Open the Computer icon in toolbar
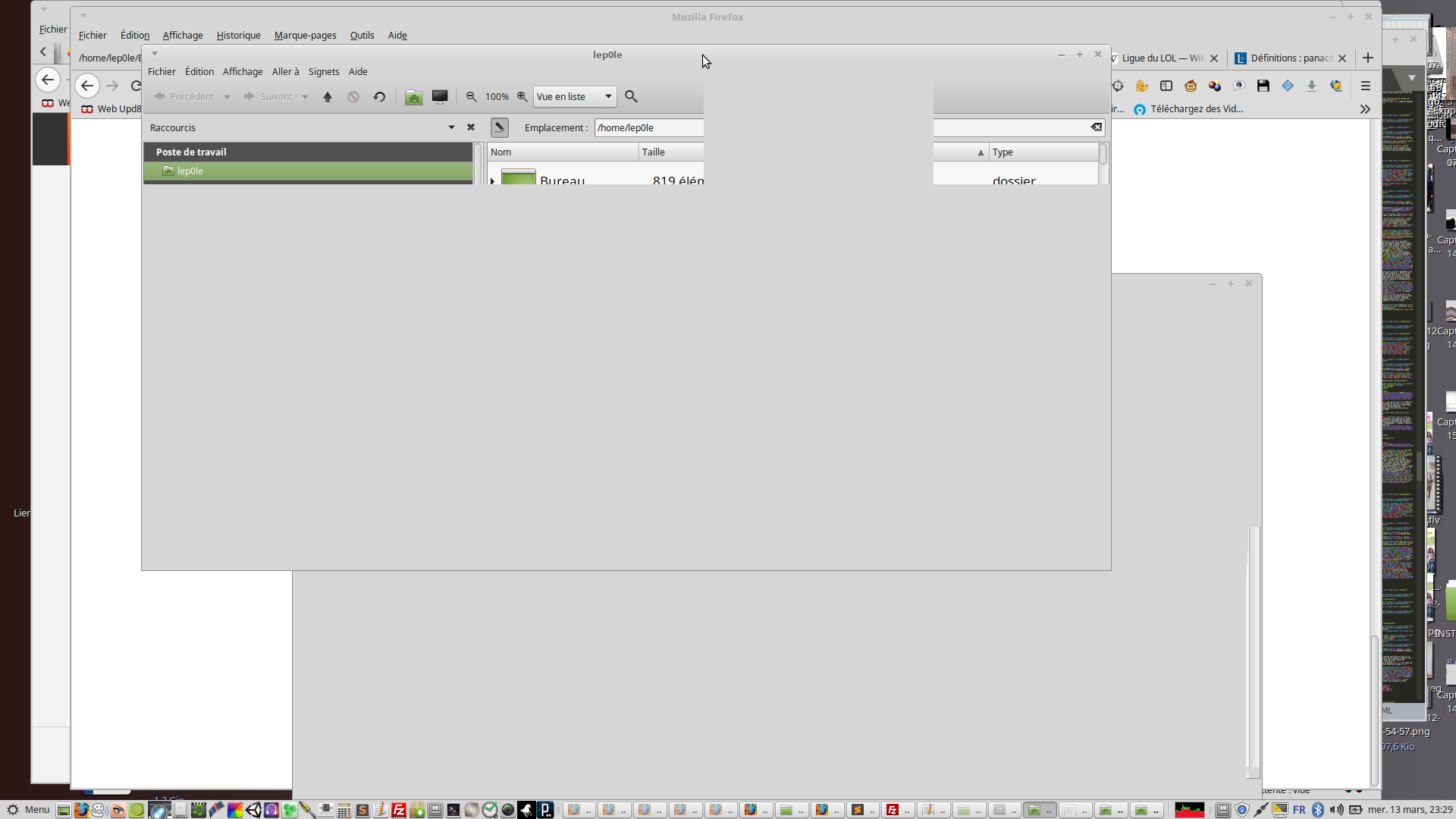This screenshot has width=1456, height=819. click(x=440, y=97)
